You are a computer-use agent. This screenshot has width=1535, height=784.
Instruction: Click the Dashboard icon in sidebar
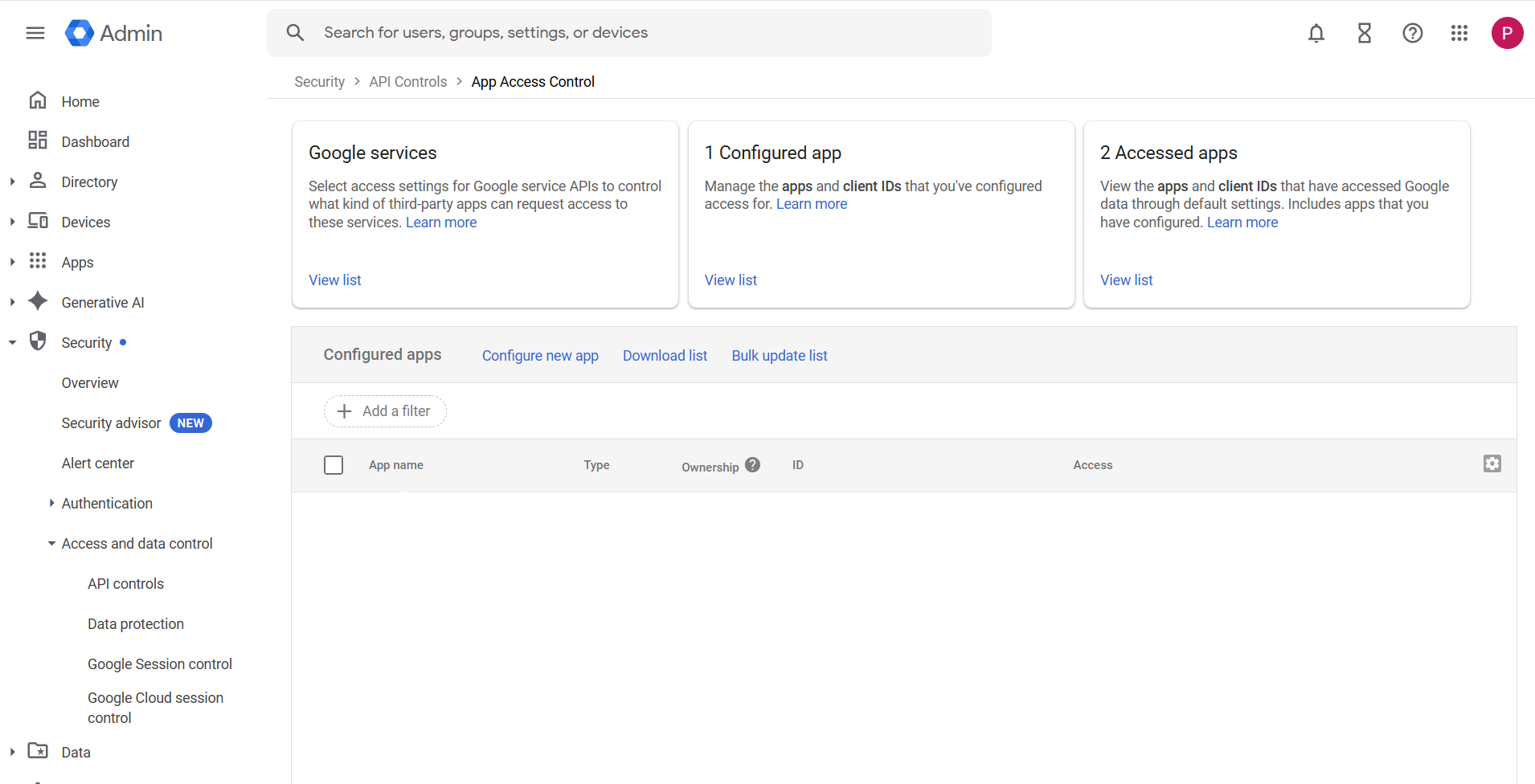tap(38, 141)
